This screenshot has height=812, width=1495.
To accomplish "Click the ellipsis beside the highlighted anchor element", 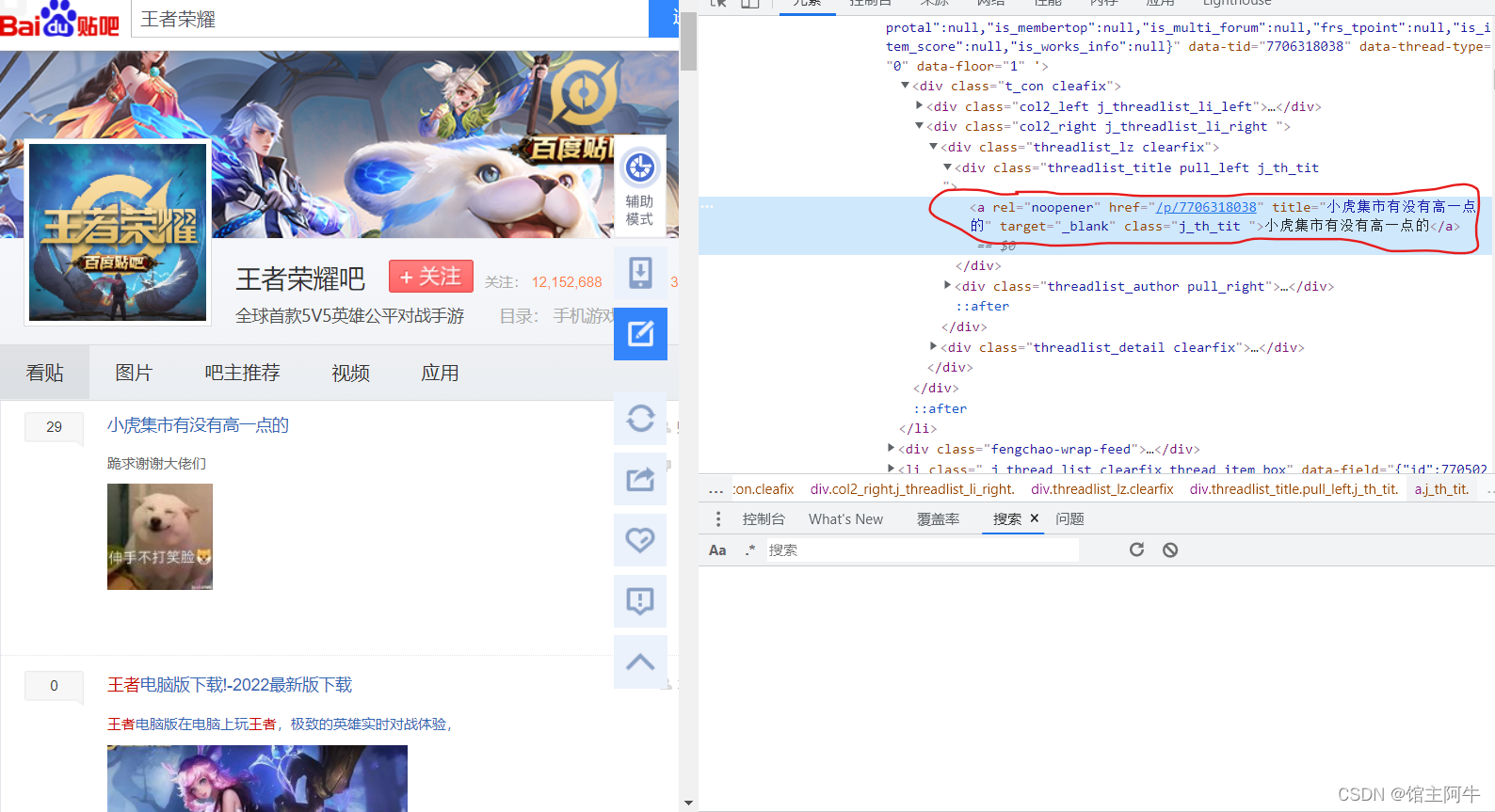I will [707, 206].
